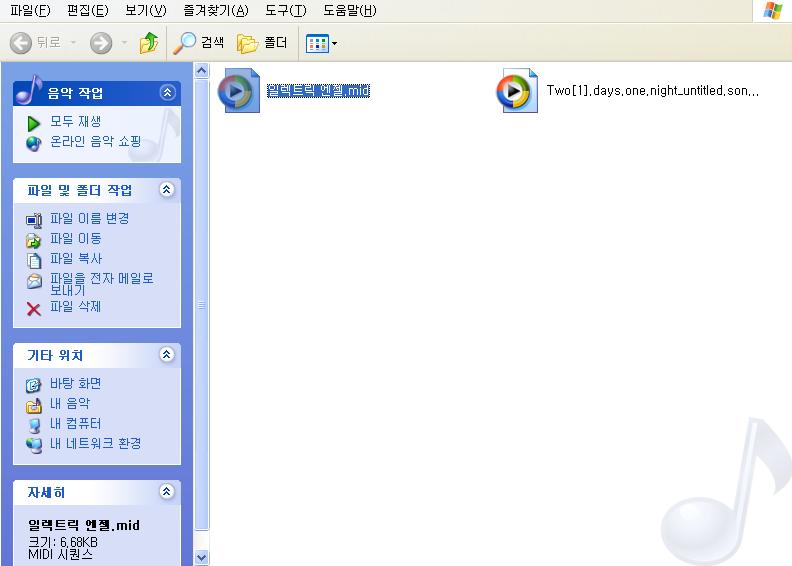
Task: Click the desktop icon beside 바탕 화면
Action: [33, 386]
